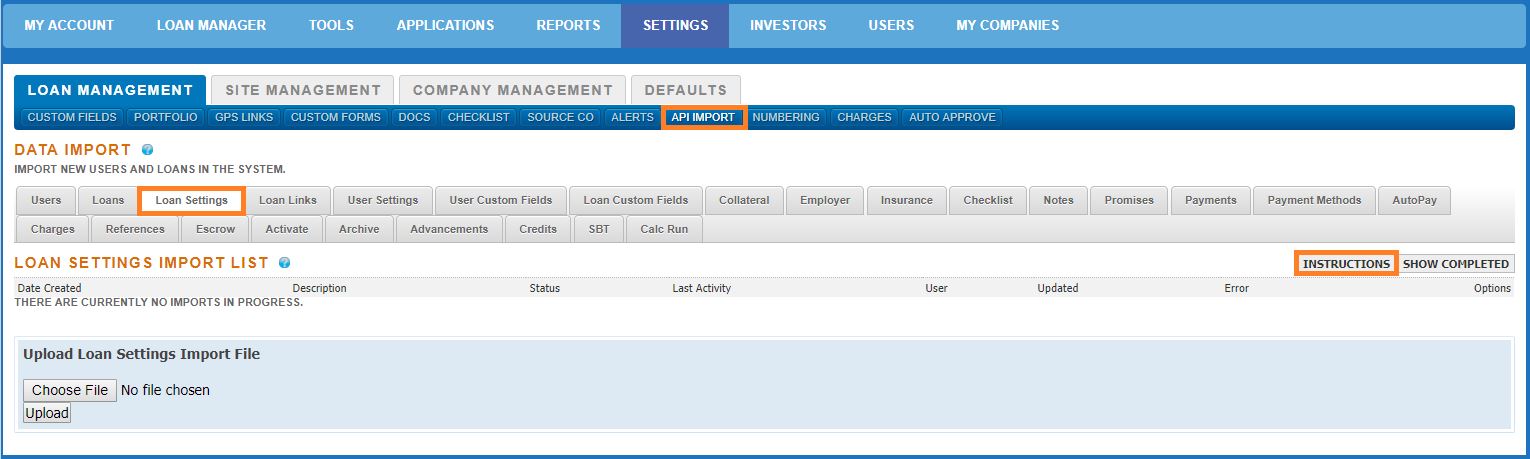Go to GPS Links section
1530x459 pixels.
pyautogui.click(x=244, y=117)
